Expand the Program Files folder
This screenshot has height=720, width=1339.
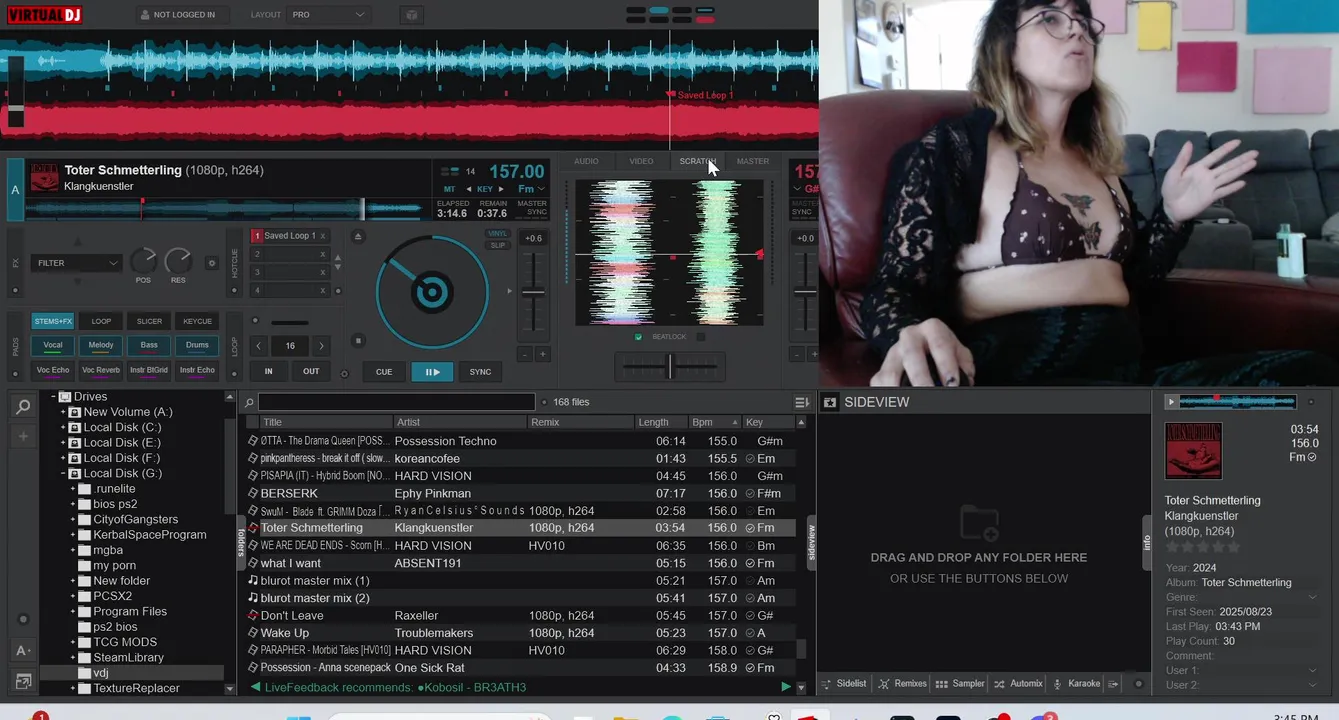[x=73, y=611]
